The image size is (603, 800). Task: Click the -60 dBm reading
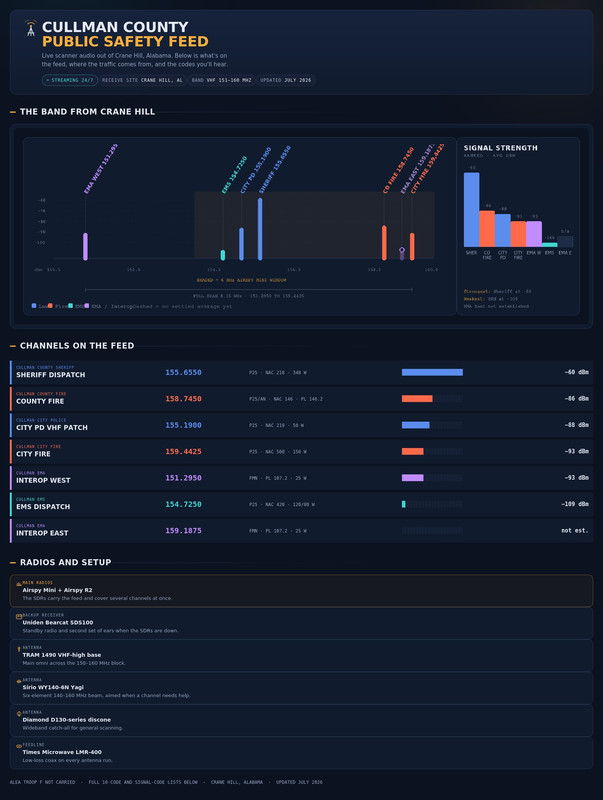click(x=576, y=372)
